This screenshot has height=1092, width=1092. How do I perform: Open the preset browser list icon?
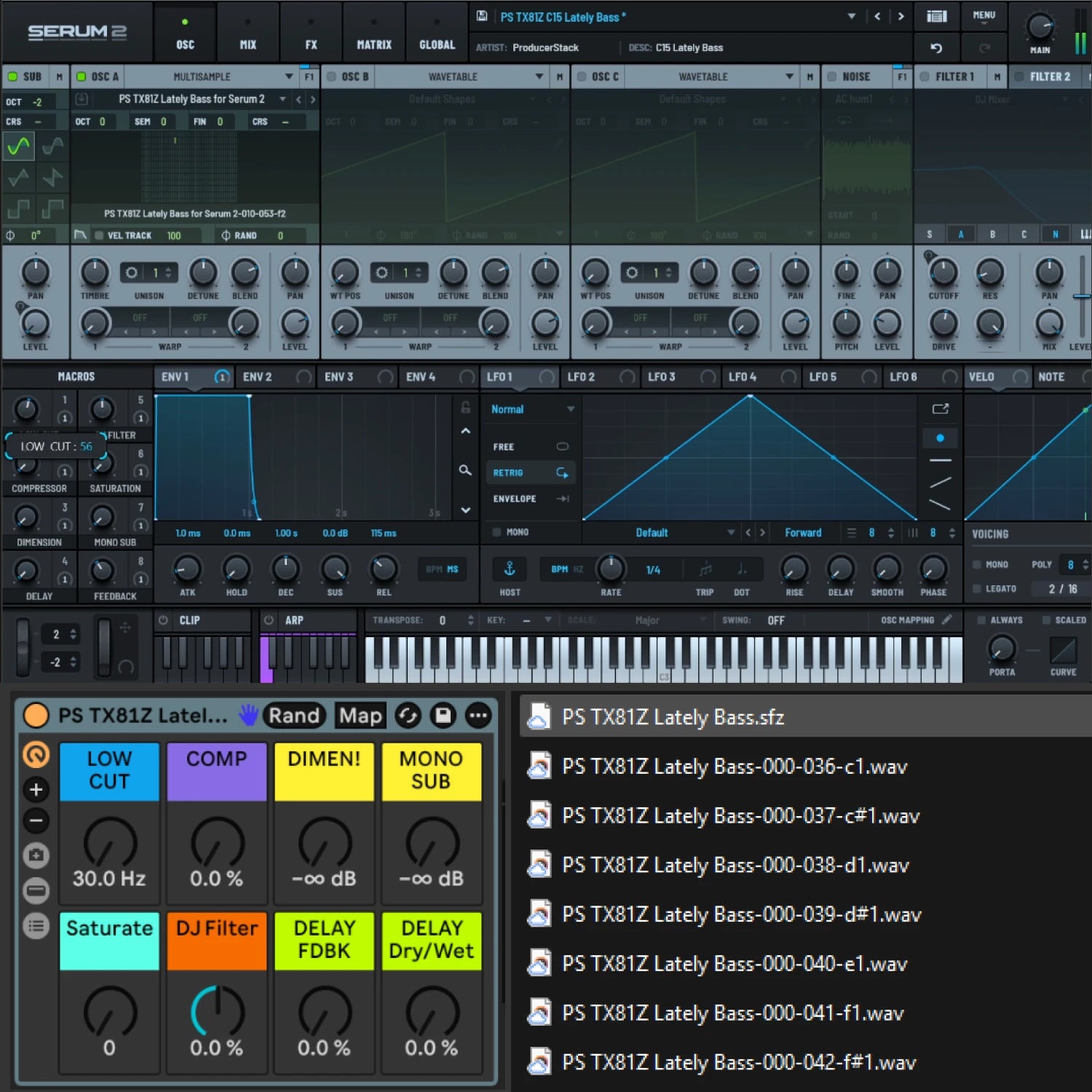pos(936,16)
